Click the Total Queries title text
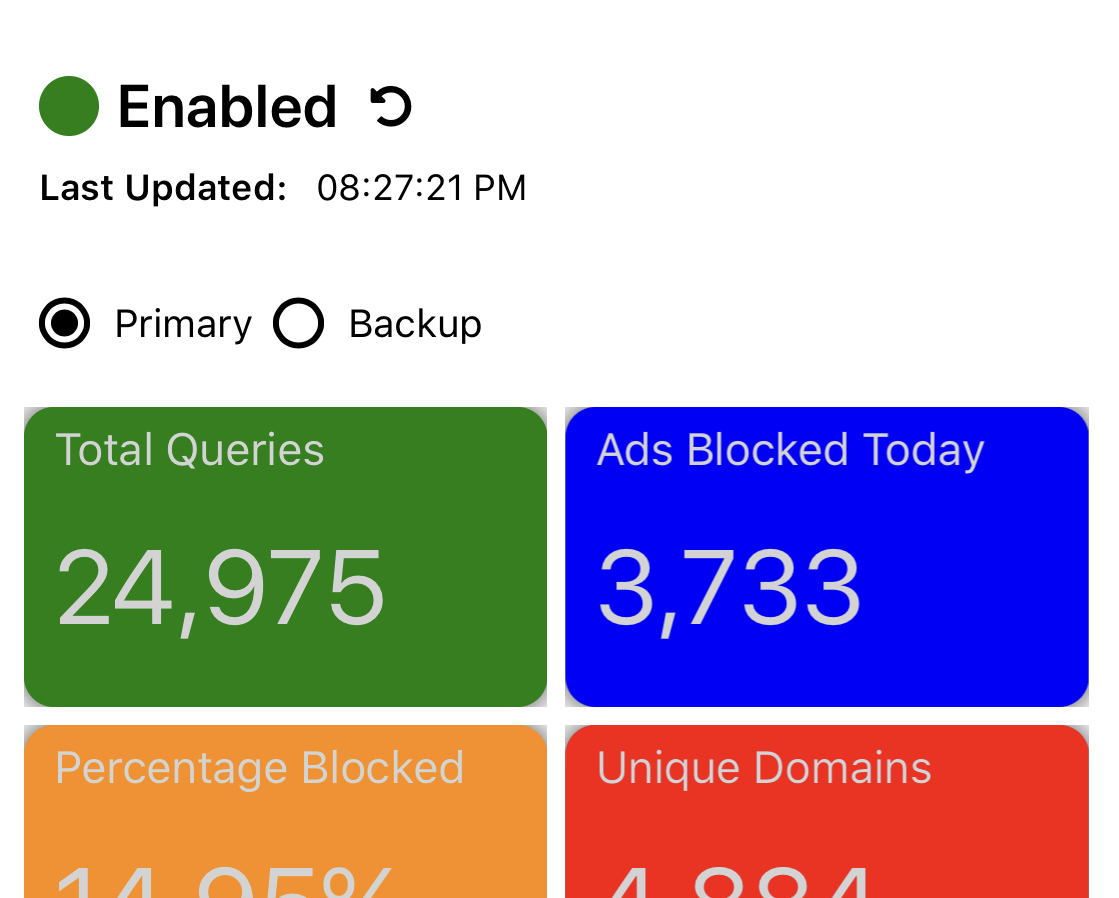 point(190,451)
